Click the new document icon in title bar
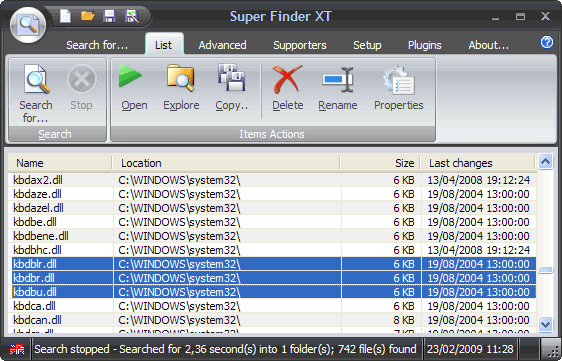This screenshot has height=361, width=562. pos(65,16)
